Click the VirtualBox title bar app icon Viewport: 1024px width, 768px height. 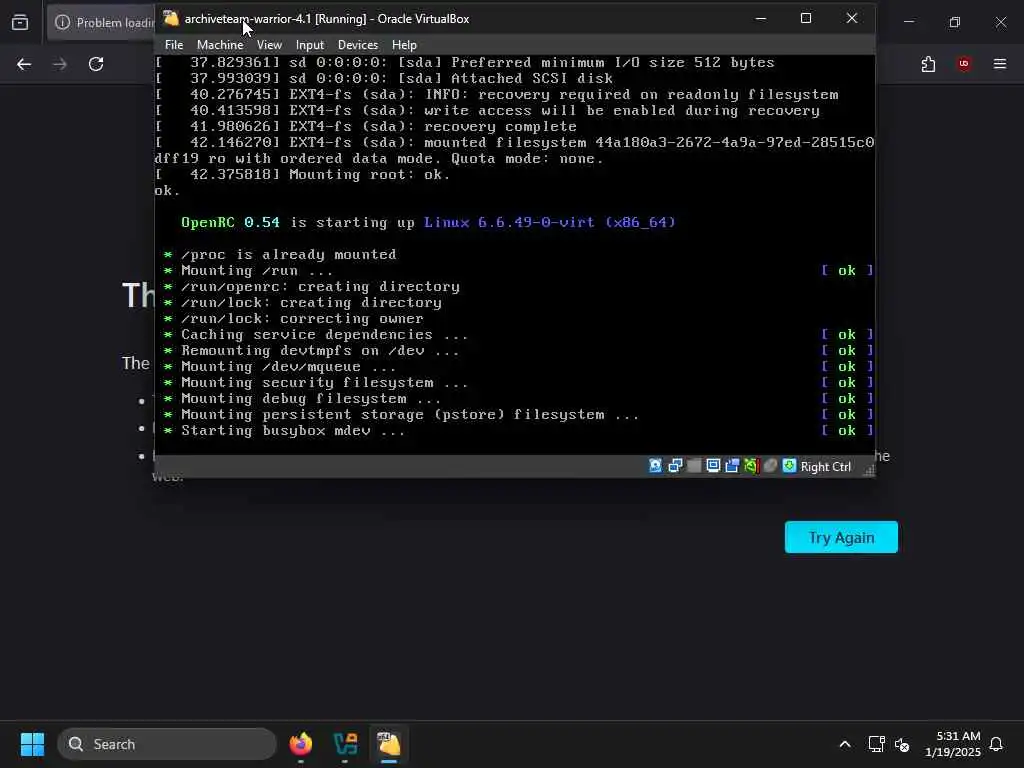(x=171, y=18)
